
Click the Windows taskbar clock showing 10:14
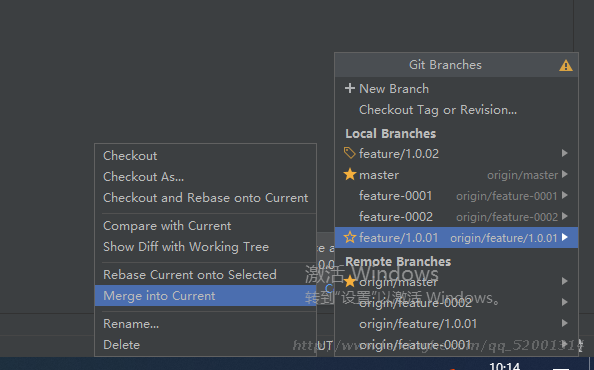(504, 366)
